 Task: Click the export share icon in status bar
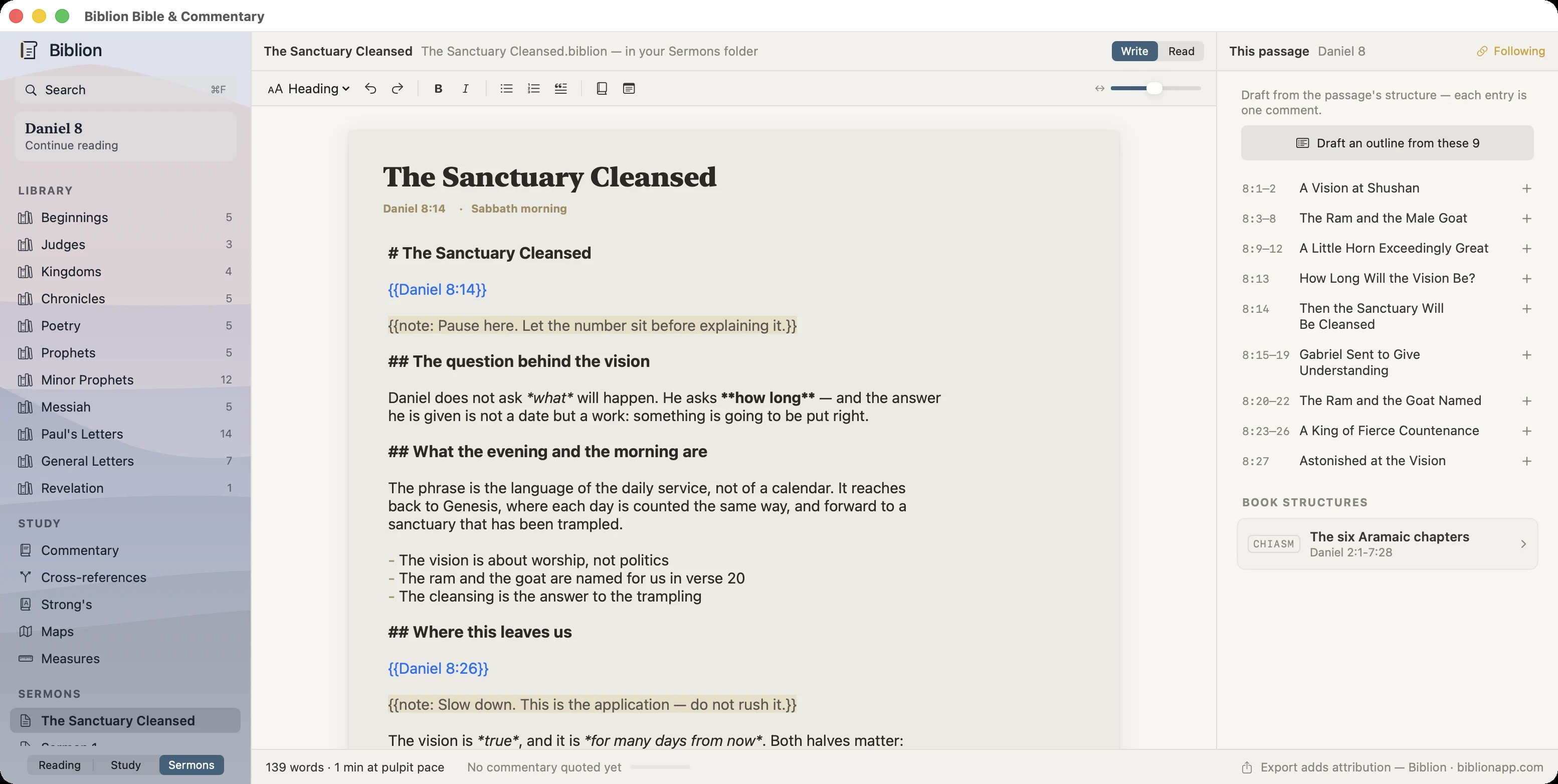tap(1247, 767)
